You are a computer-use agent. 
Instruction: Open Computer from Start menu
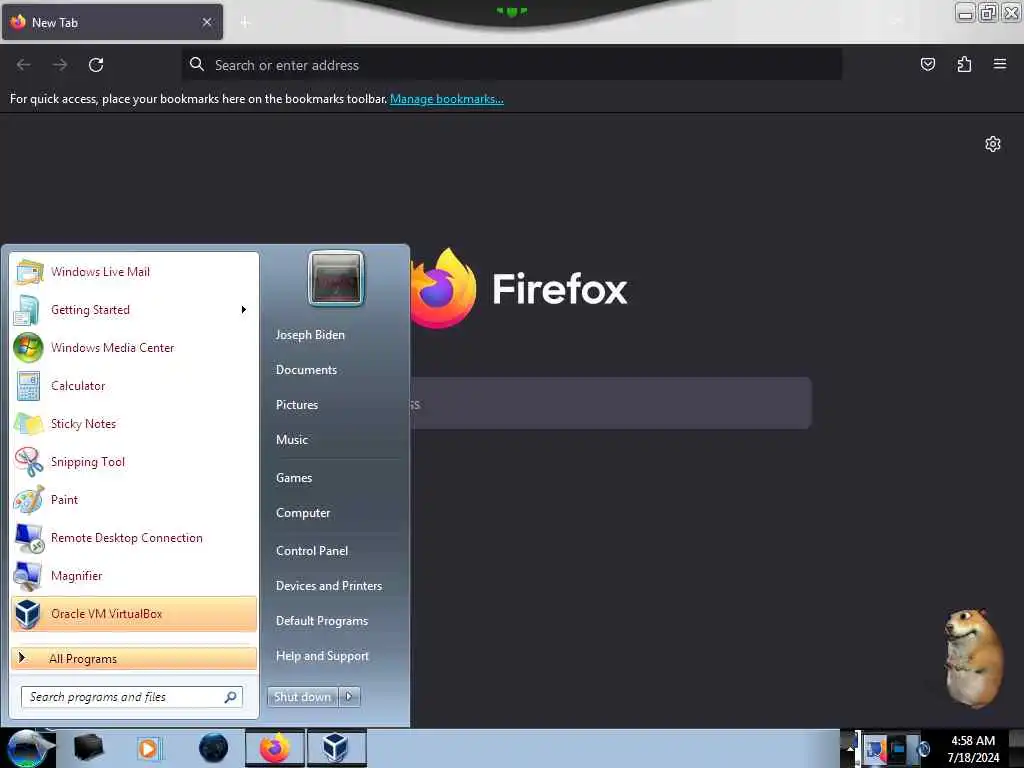pyautogui.click(x=303, y=513)
